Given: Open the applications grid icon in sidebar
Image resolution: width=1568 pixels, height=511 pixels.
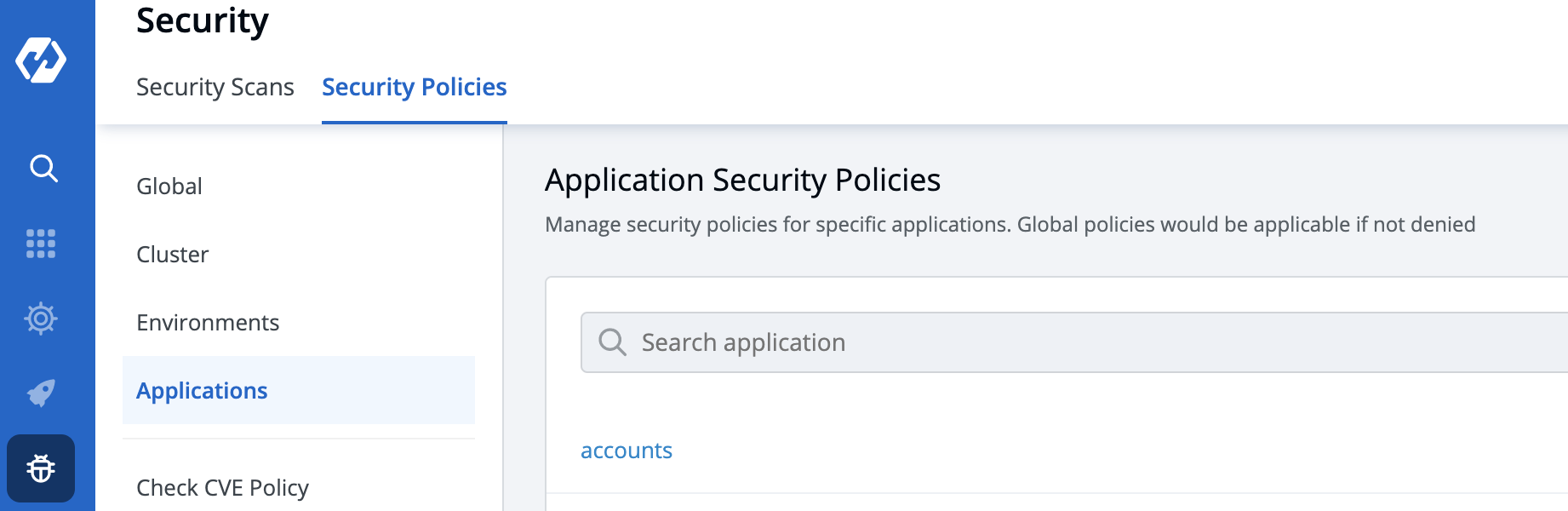Looking at the screenshot, I should (41, 244).
